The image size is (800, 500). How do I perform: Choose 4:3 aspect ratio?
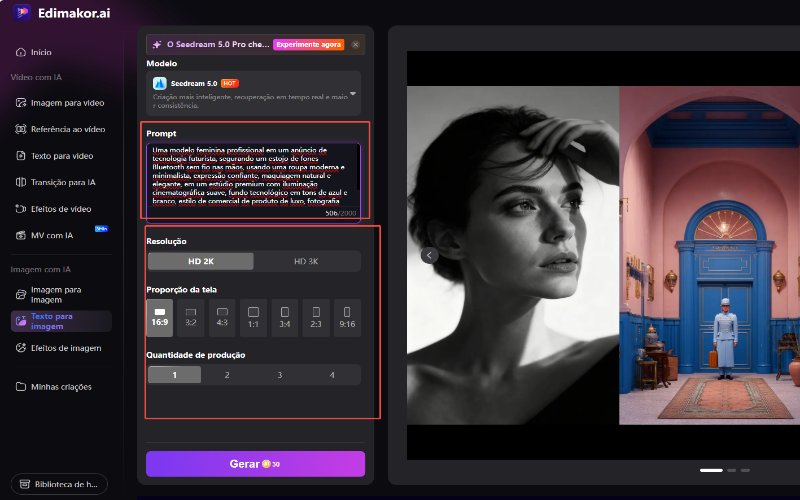222,318
